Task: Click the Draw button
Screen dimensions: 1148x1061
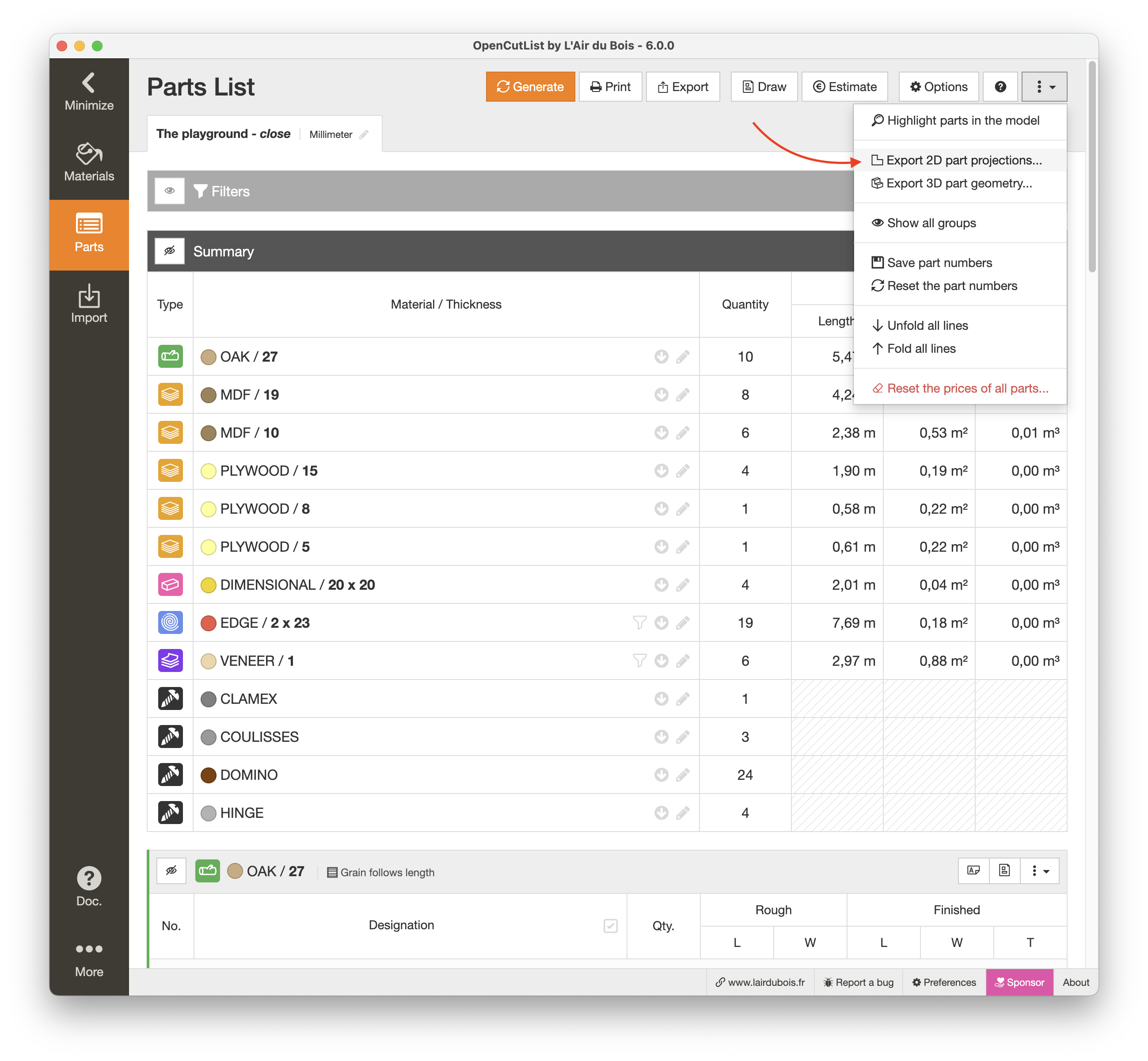Action: tap(764, 87)
